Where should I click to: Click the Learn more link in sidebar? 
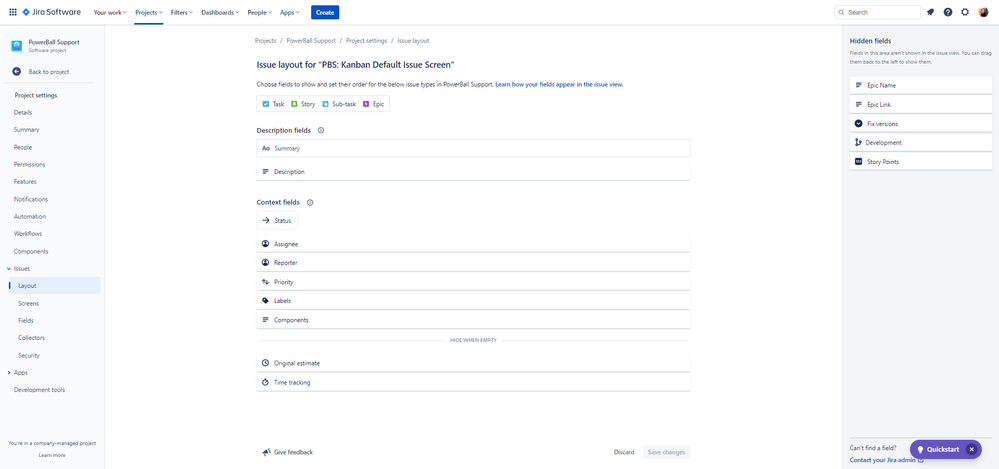pyautogui.click(x=52, y=456)
